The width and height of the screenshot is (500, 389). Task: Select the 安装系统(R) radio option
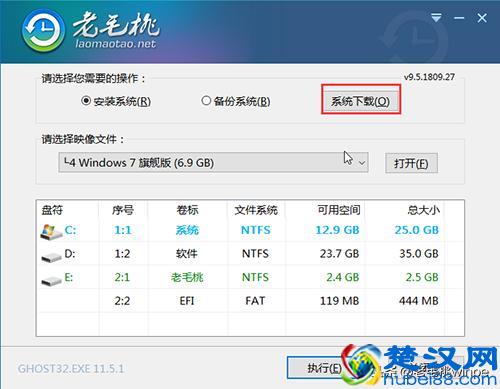(x=116, y=101)
